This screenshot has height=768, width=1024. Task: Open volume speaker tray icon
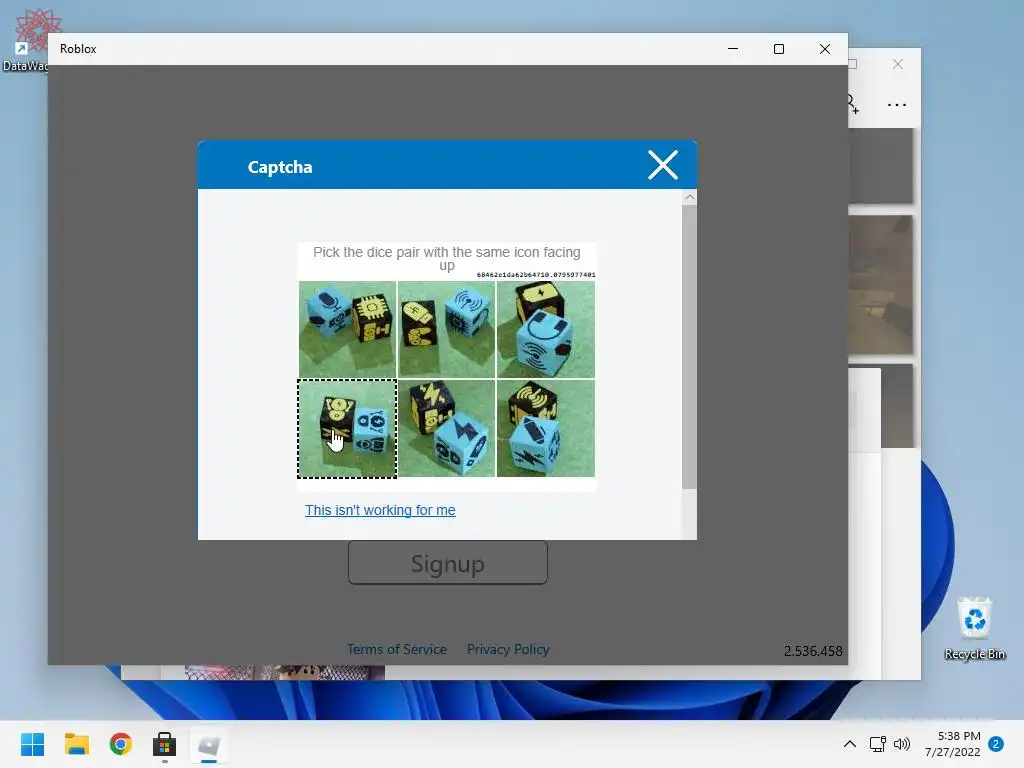pyautogui.click(x=902, y=744)
